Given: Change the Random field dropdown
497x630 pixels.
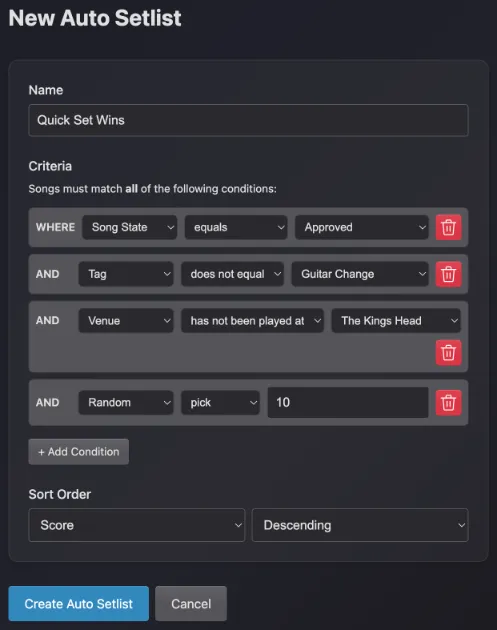Looking at the screenshot, I should (126, 403).
